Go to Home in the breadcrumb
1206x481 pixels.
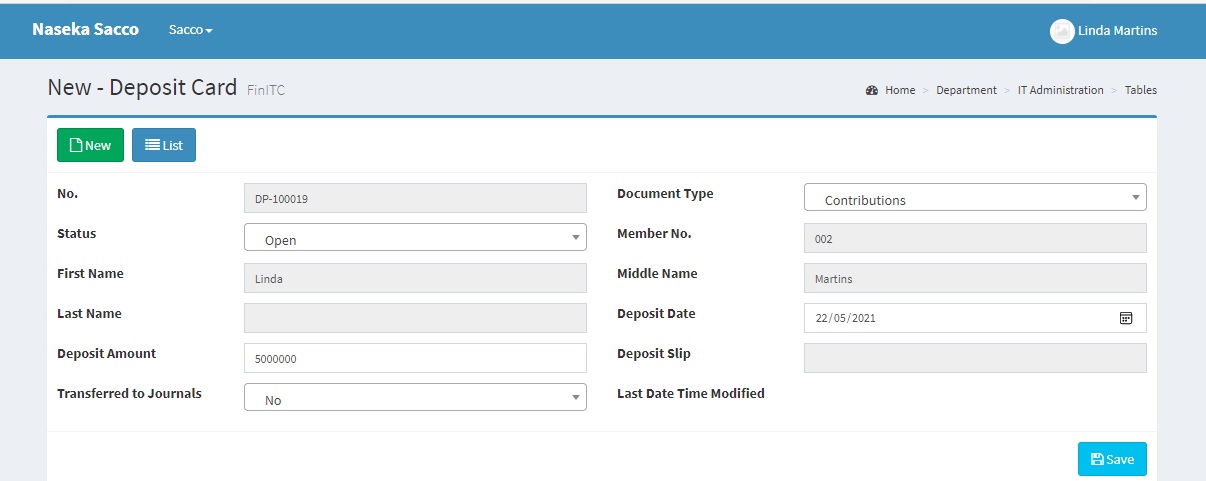coord(900,90)
